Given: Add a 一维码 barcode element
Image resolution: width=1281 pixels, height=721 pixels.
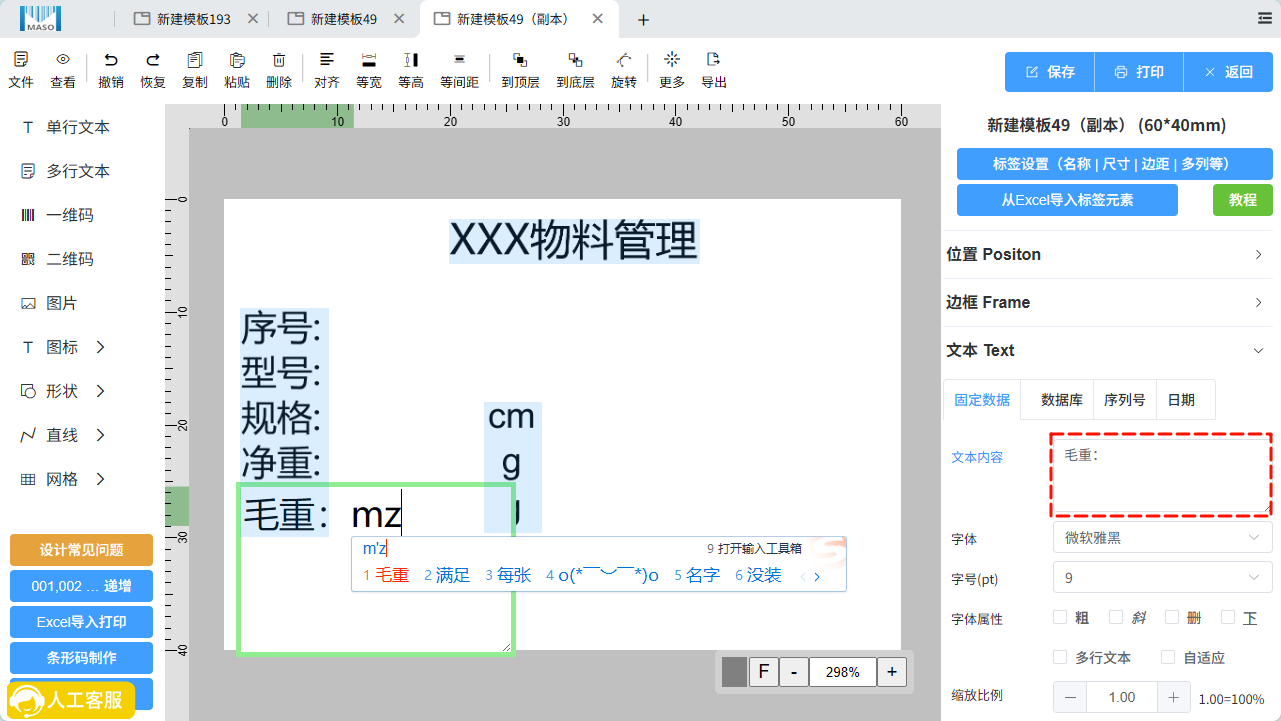Looking at the screenshot, I should tap(58, 215).
